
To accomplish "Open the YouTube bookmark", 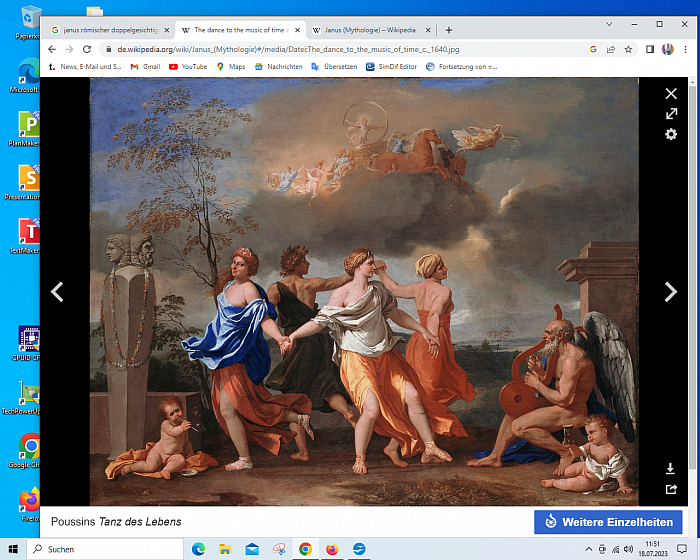I will [x=188, y=67].
